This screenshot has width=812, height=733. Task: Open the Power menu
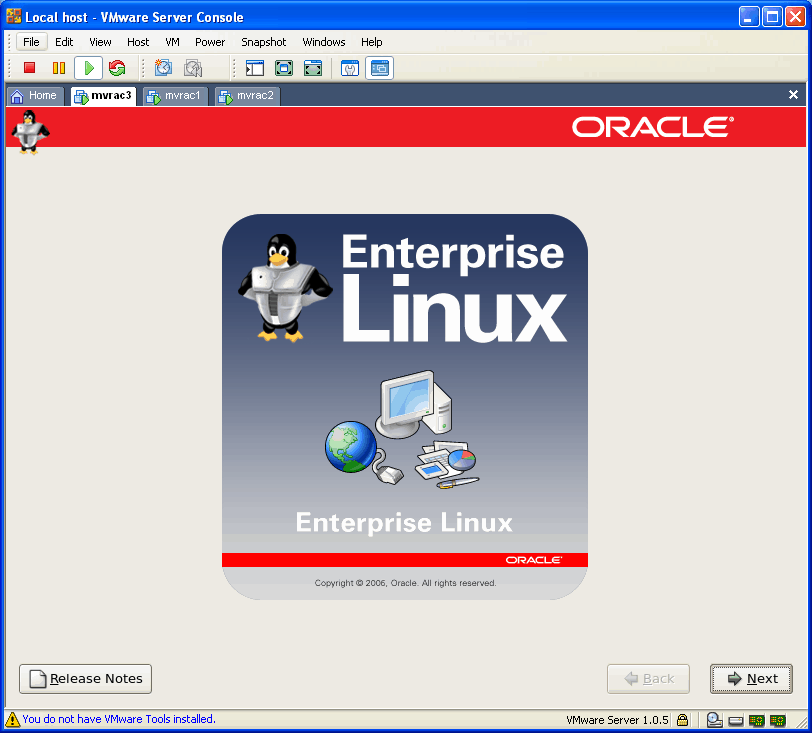tap(210, 42)
